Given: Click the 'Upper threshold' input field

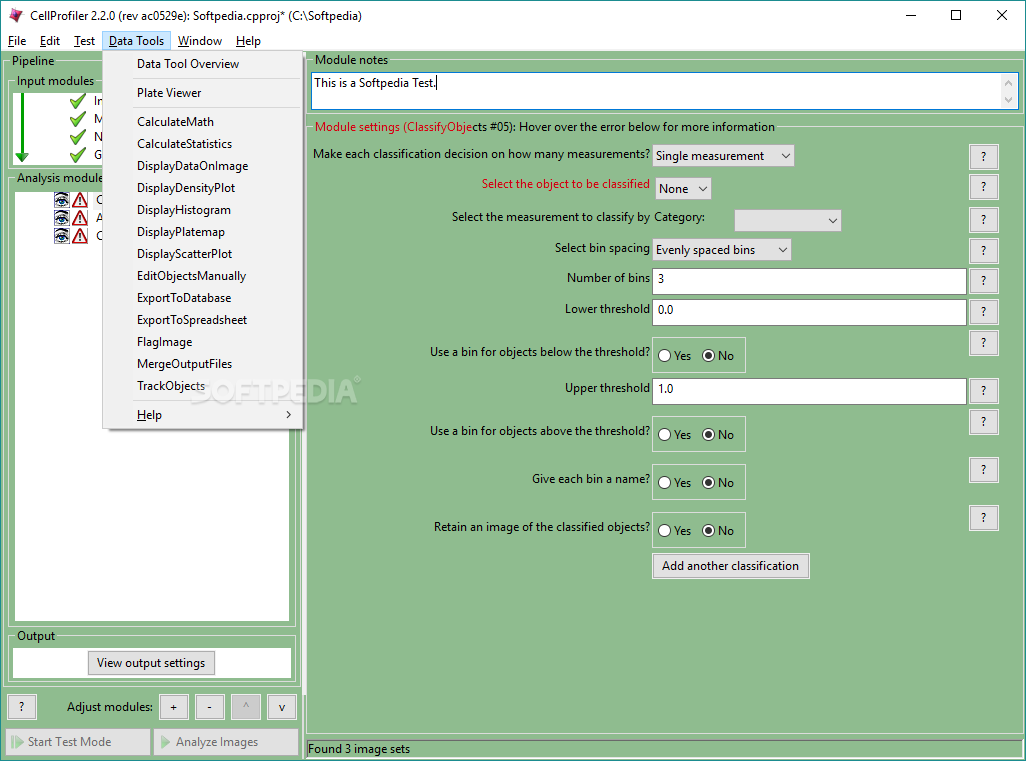Looking at the screenshot, I should (809, 391).
